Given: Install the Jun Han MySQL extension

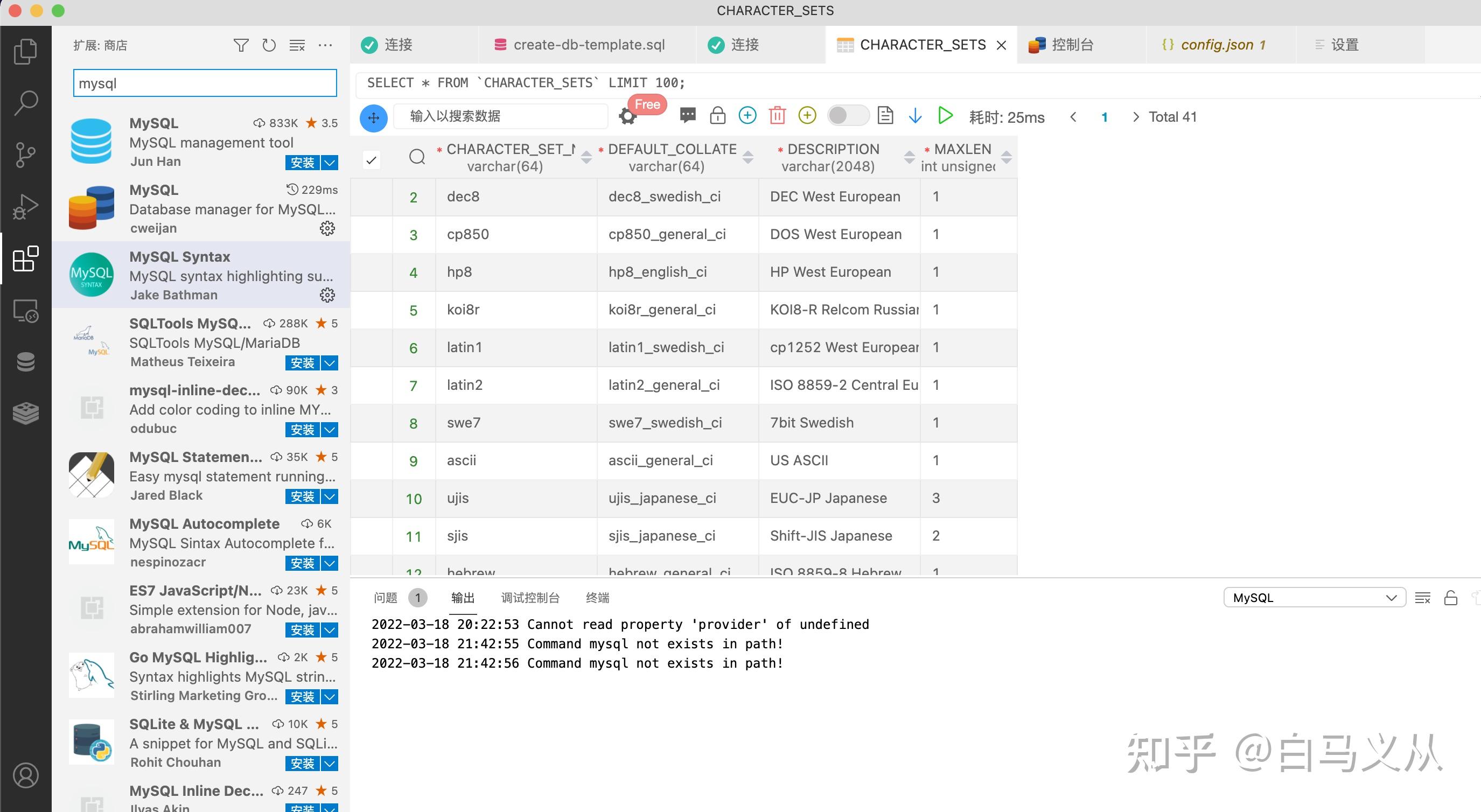Looking at the screenshot, I should tap(303, 163).
